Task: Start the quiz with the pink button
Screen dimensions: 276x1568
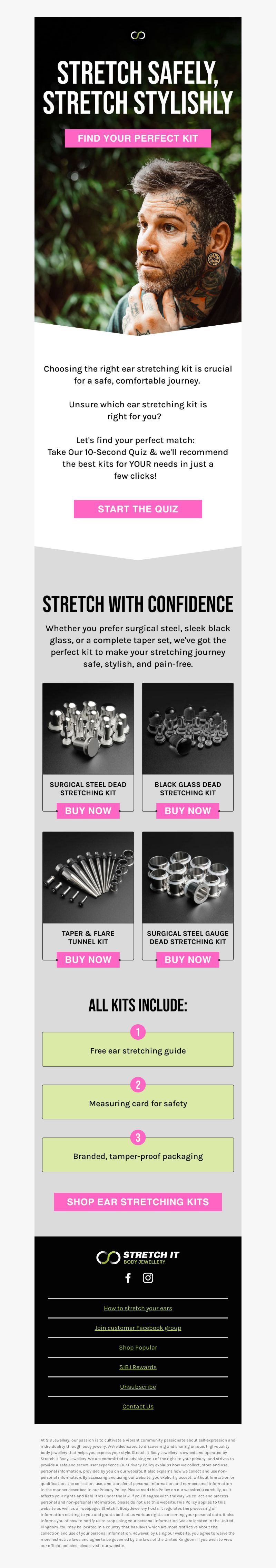Action: [x=138, y=509]
